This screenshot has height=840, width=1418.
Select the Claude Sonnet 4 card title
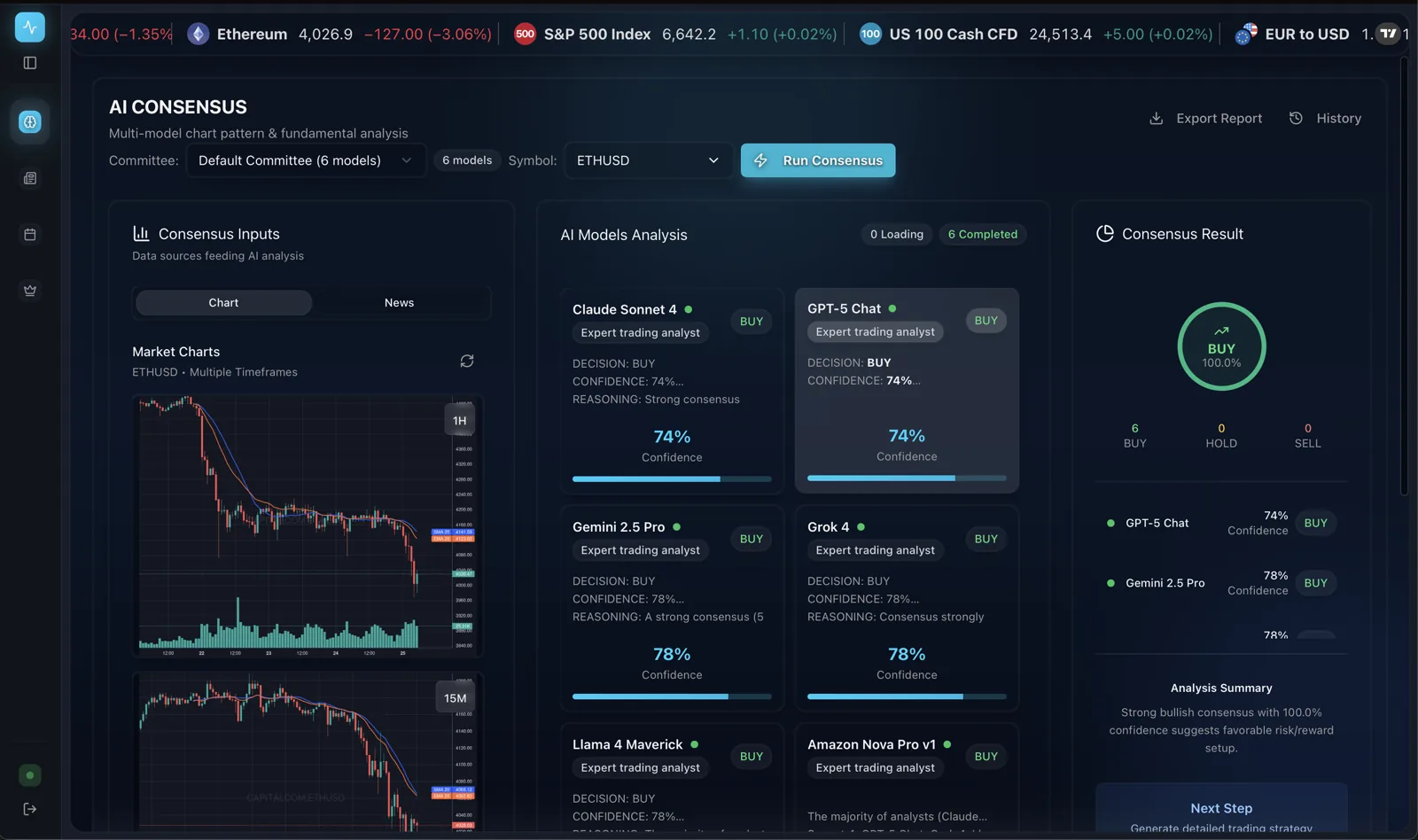(x=625, y=309)
